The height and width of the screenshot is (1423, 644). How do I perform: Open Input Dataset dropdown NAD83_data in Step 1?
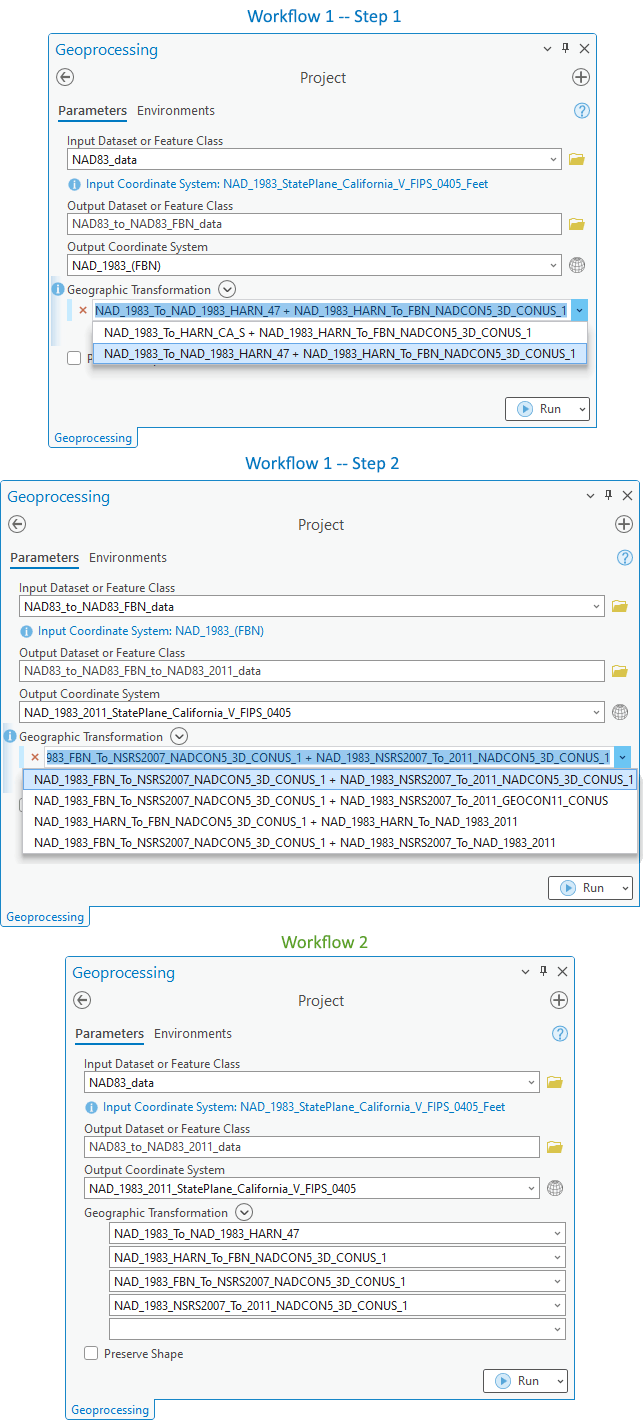pyautogui.click(x=554, y=159)
